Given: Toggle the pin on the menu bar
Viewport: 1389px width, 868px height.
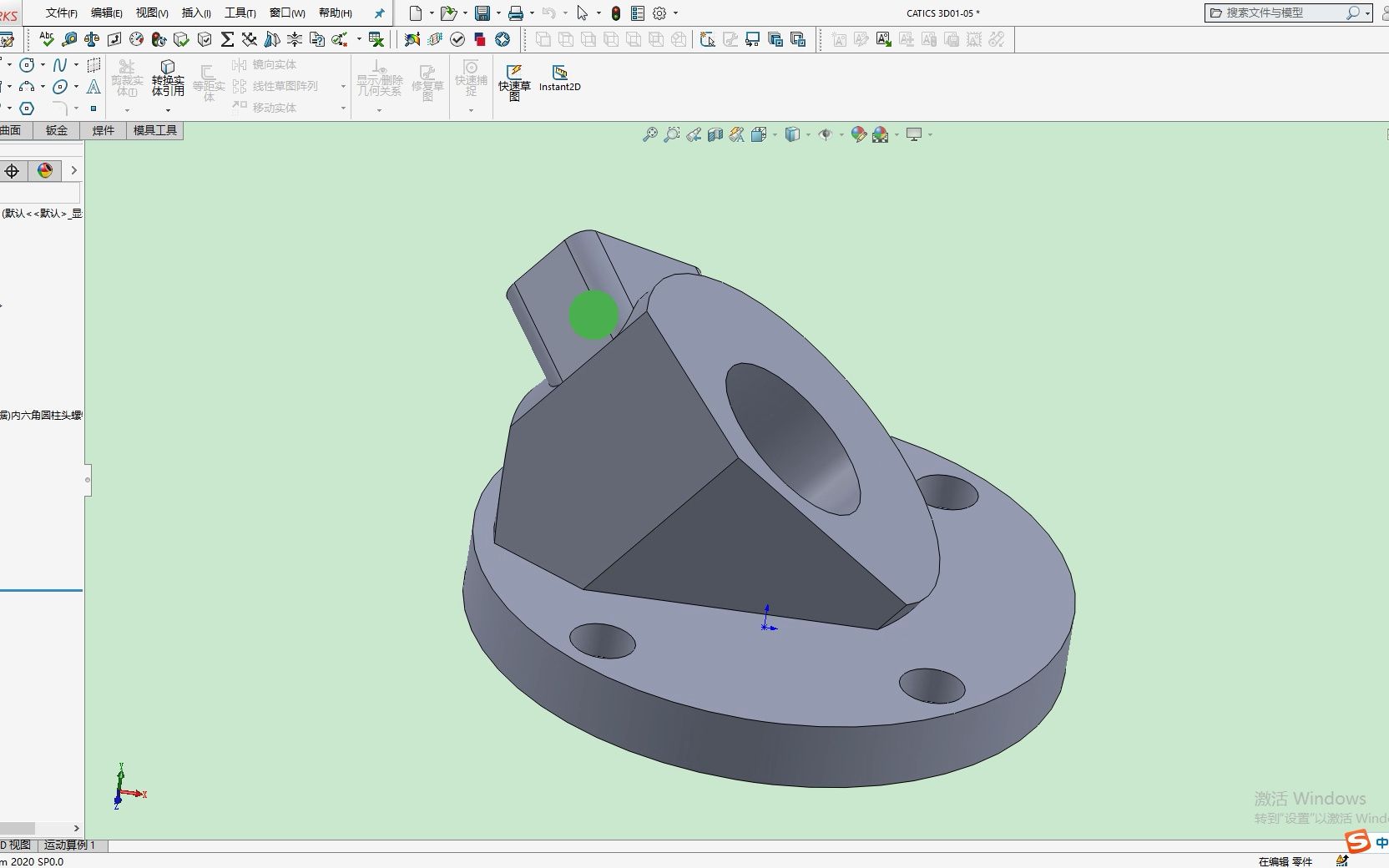Looking at the screenshot, I should [379, 13].
